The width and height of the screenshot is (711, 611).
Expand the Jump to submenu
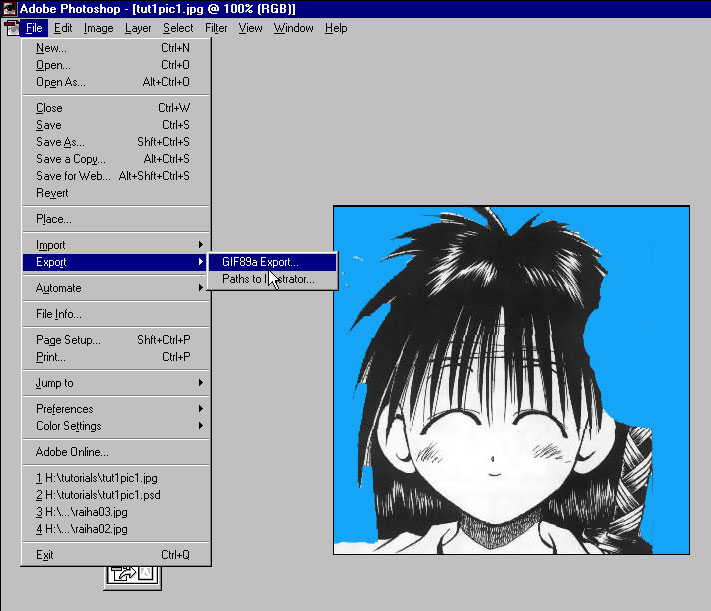(117, 383)
